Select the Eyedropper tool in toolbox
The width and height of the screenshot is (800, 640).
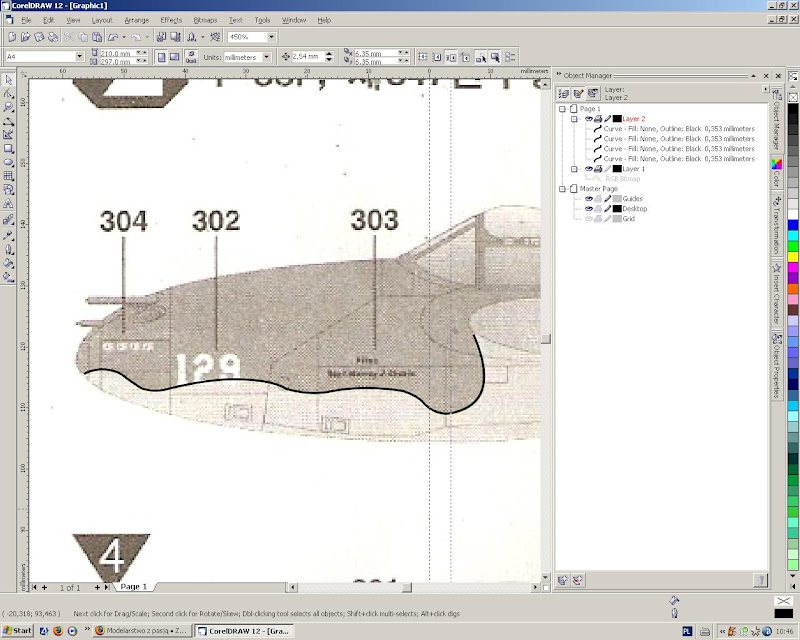[9, 235]
